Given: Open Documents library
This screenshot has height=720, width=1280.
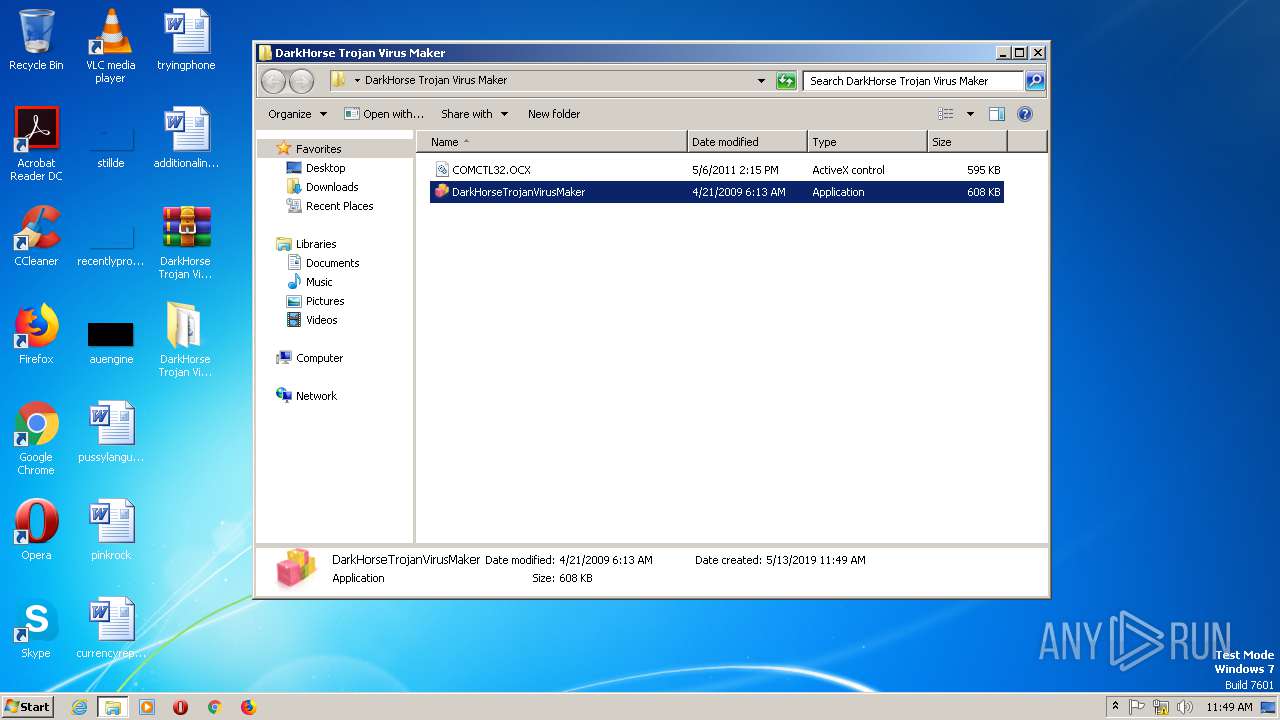Looking at the screenshot, I should tap(323, 263).
